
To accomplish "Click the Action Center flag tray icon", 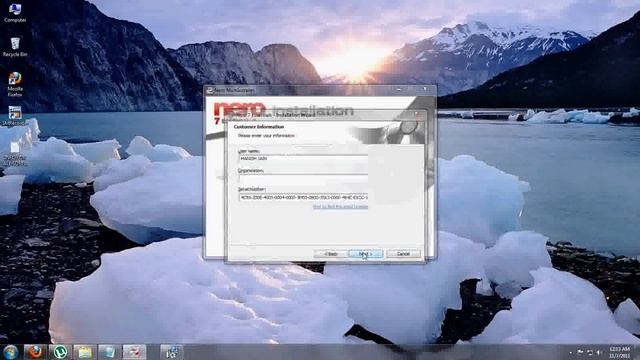I will click(580, 352).
